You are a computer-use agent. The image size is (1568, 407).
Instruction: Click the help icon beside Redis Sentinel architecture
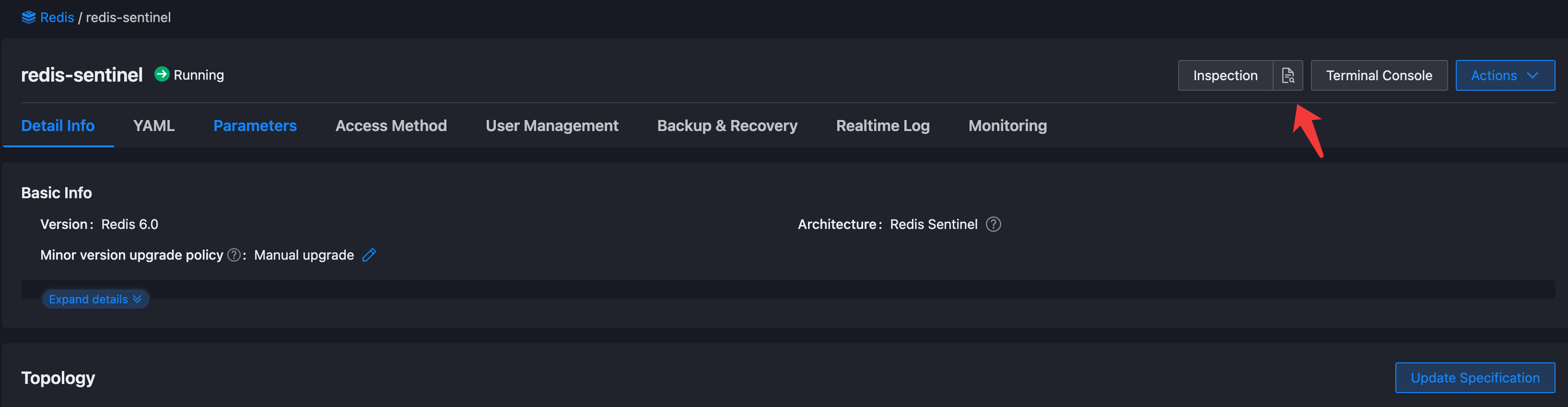(994, 224)
